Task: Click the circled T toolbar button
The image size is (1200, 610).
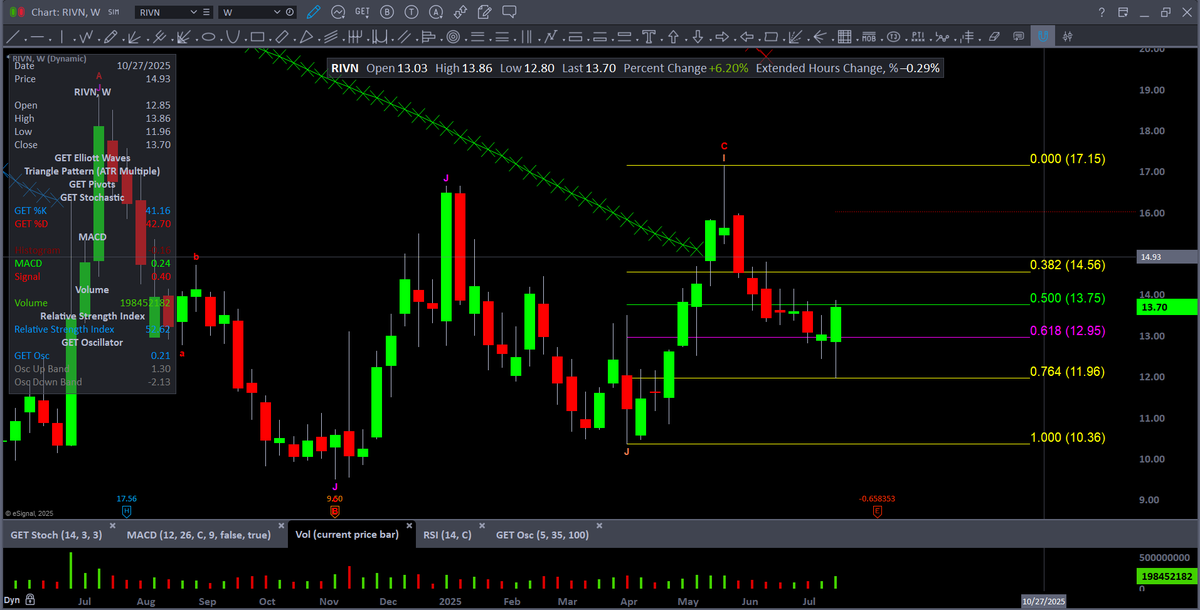Action: point(411,12)
